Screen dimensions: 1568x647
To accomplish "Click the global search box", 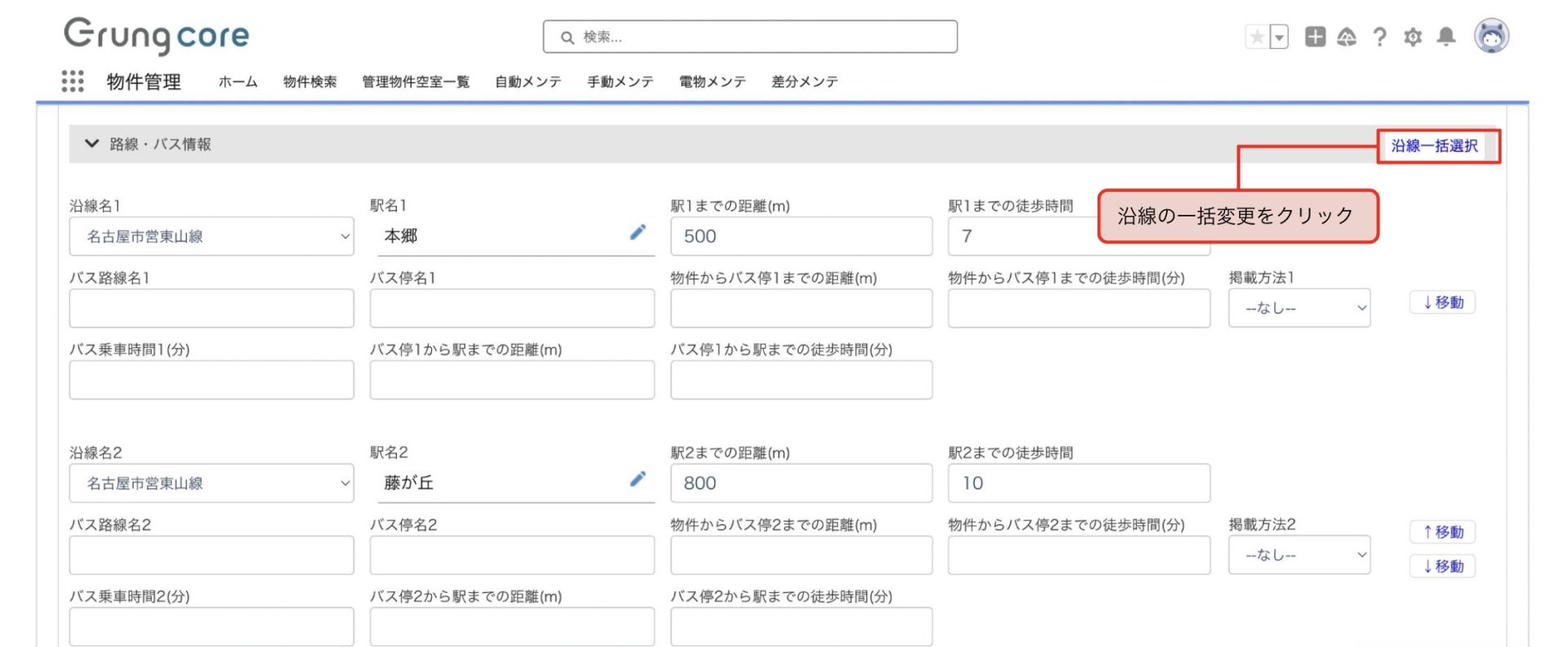I will coord(750,37).
